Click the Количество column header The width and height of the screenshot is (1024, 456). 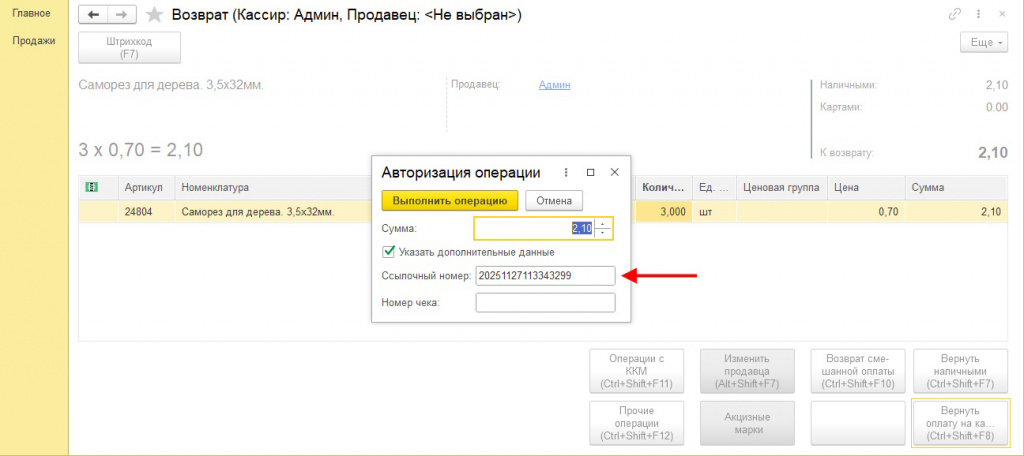[664, 187]
